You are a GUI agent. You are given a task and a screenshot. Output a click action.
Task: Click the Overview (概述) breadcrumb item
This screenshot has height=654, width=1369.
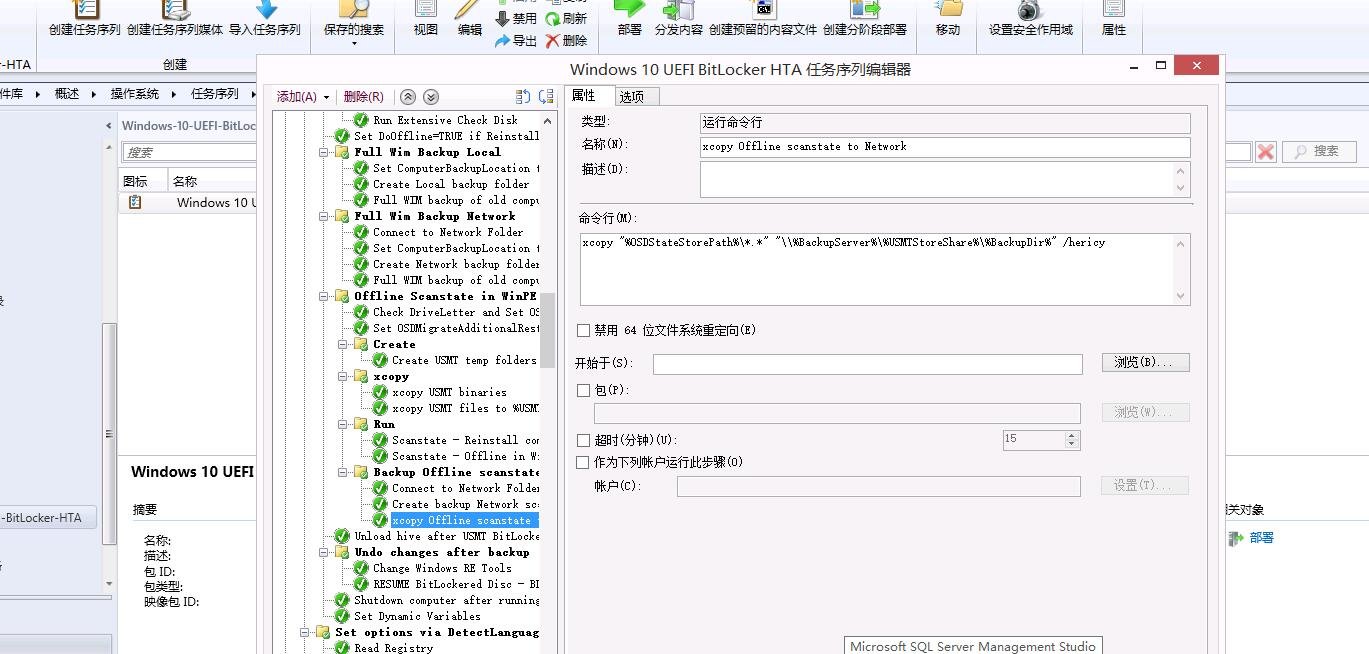coord(67,94)
